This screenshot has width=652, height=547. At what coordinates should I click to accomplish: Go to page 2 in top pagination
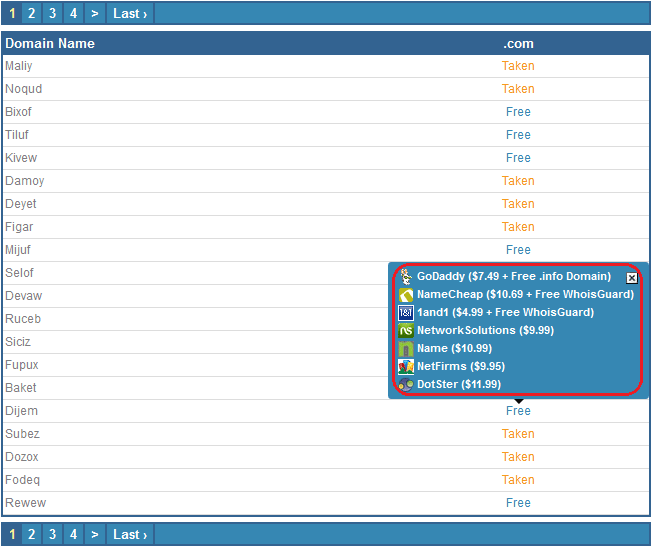click(32, 13)
